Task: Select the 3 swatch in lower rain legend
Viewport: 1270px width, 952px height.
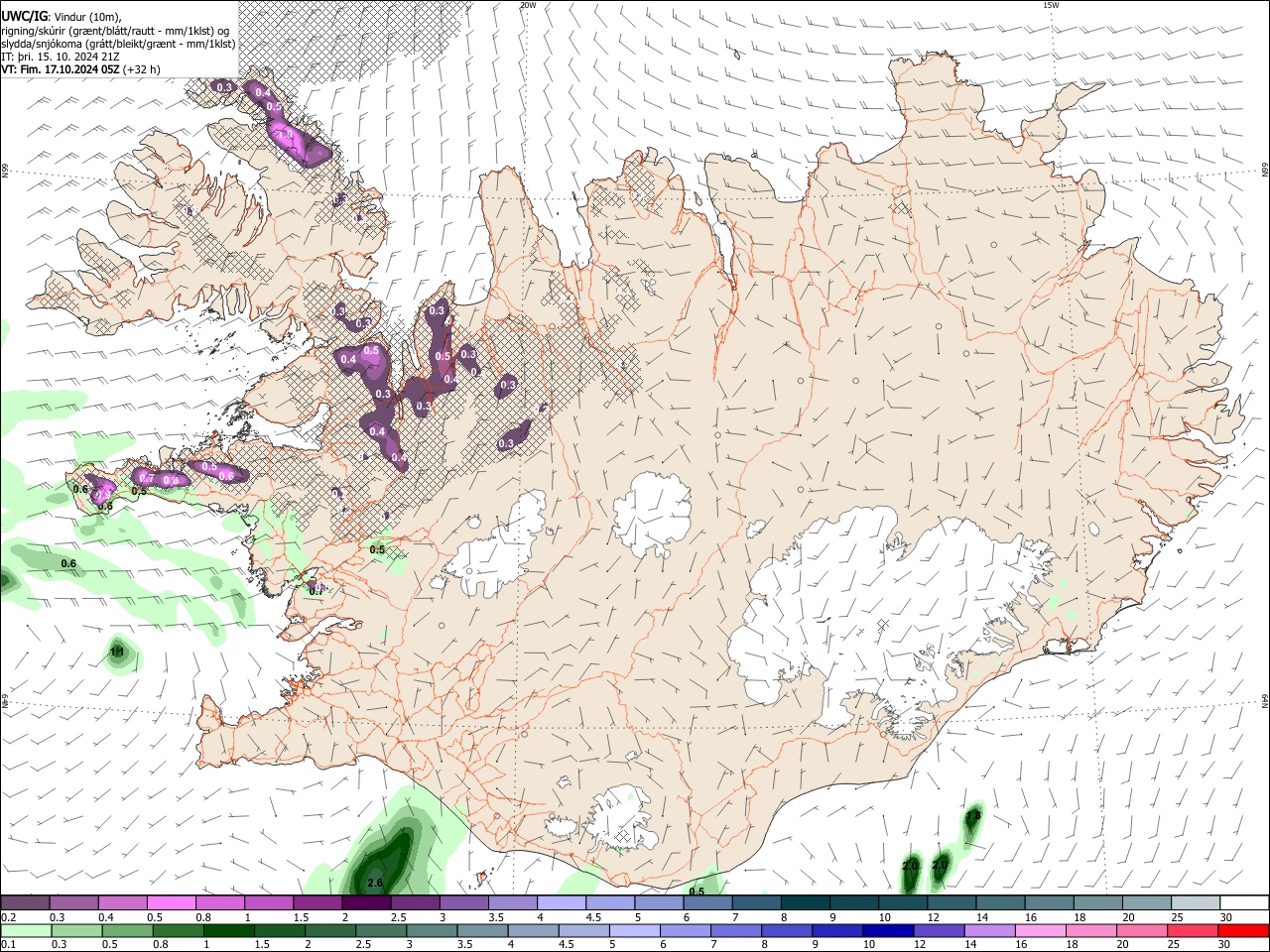Action: coord(432,930)
